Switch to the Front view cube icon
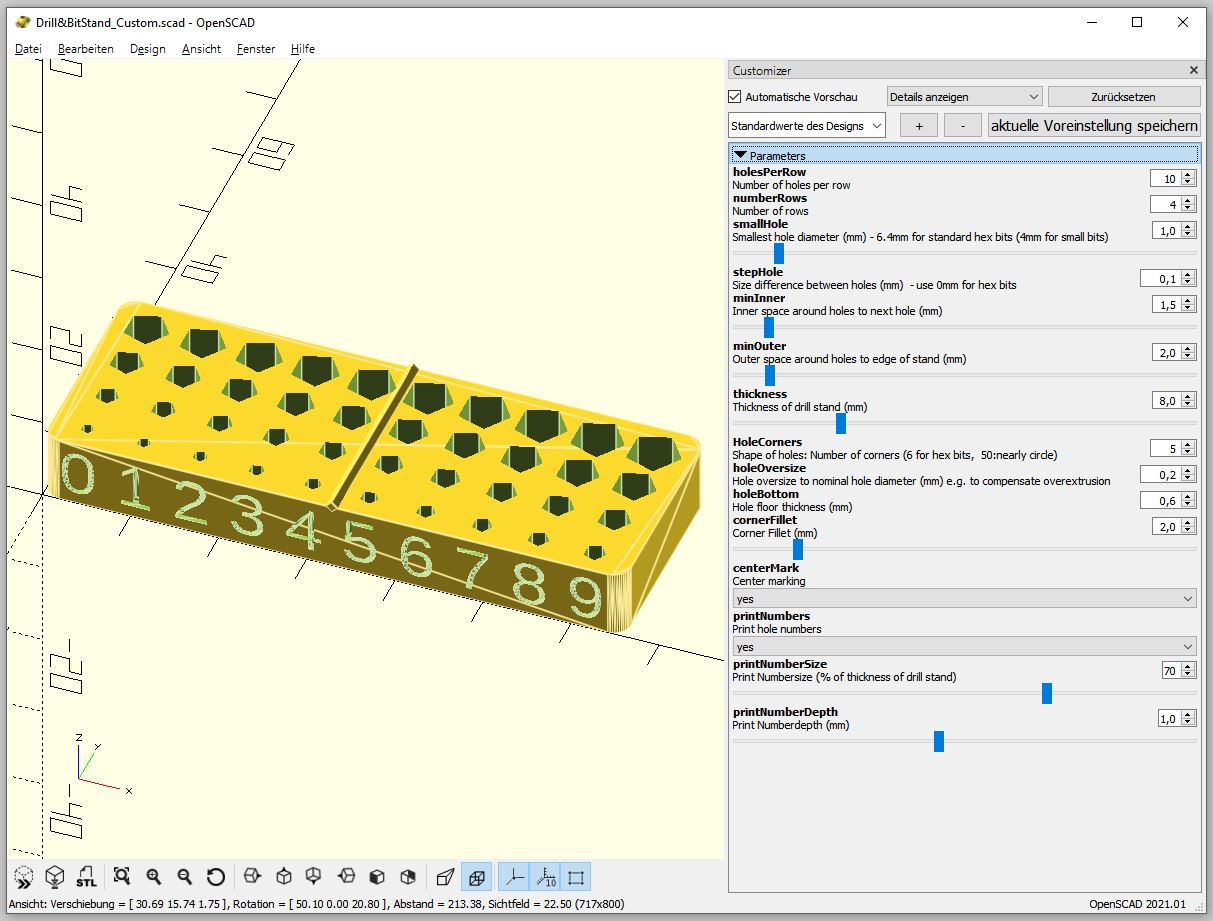This screenshot has width=1213, height=921. (x=377, y=877)
